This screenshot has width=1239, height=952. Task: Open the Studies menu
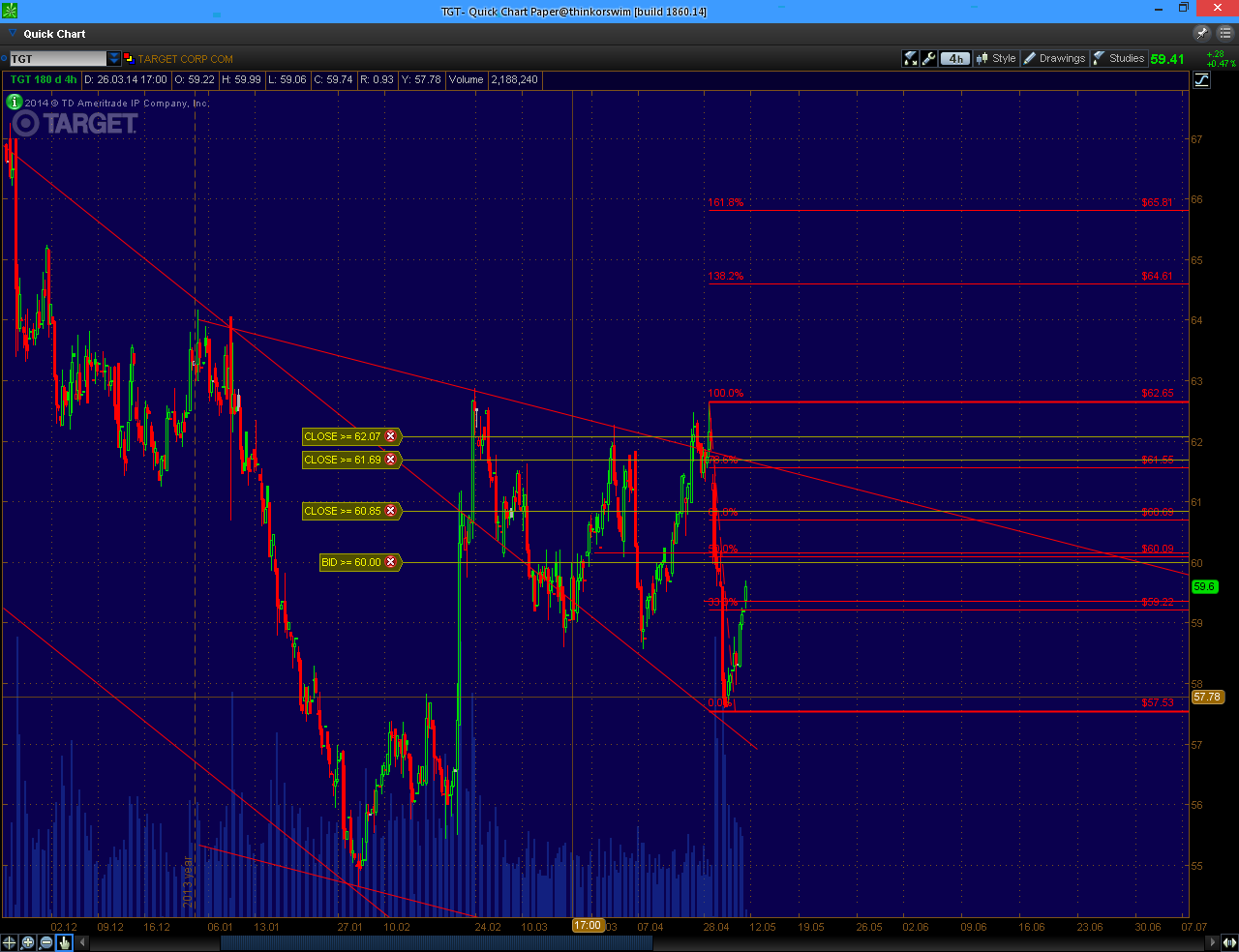point(1119,58)
